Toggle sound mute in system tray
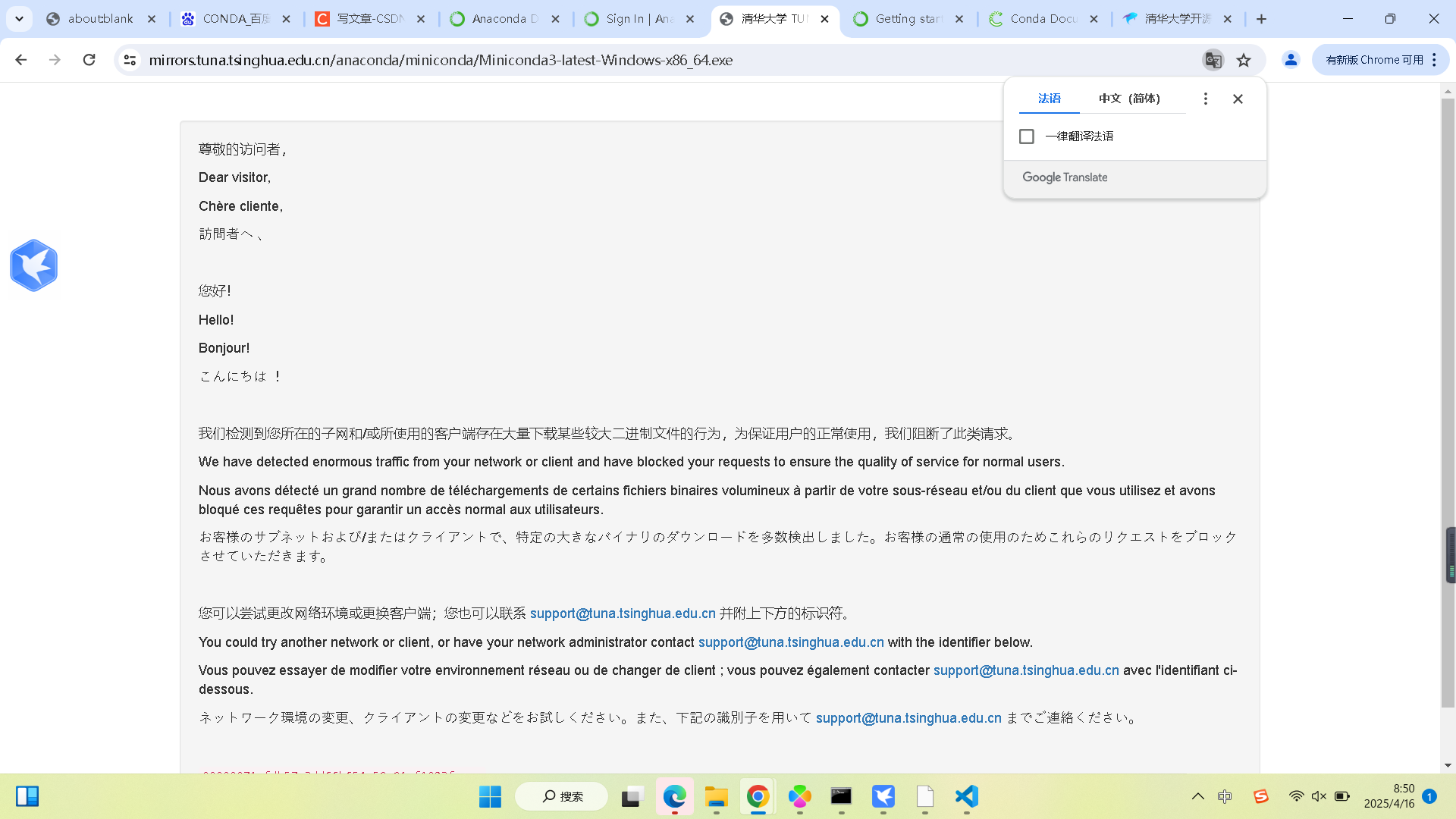The height and width of the screenshot is (819, 1456). click(1319, 796)
